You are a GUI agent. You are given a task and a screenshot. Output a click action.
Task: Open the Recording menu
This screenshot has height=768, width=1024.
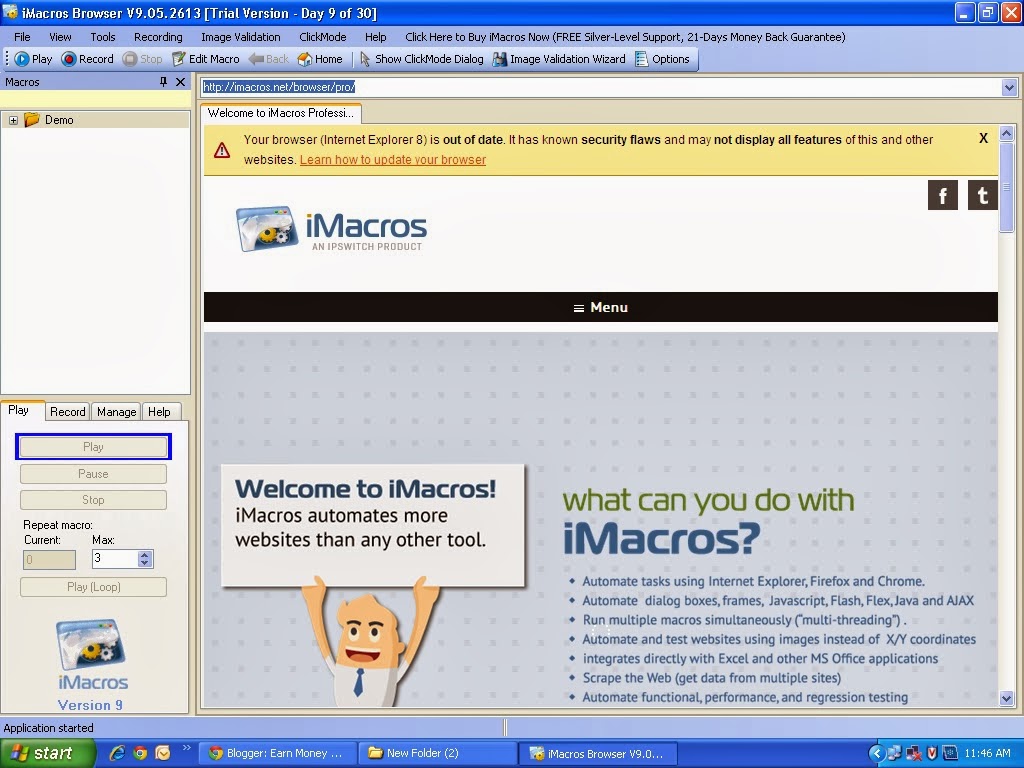[158, 37]
